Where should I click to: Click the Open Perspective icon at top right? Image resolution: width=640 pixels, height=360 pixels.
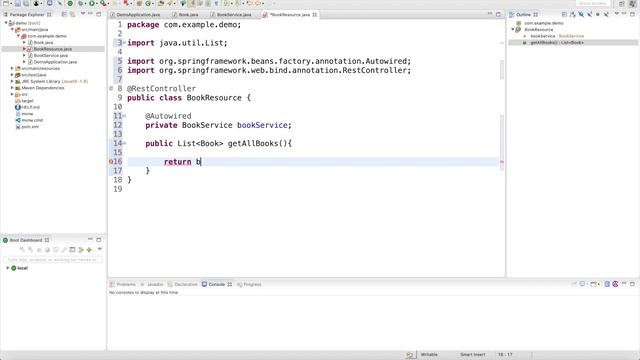(x=622, y=3)
